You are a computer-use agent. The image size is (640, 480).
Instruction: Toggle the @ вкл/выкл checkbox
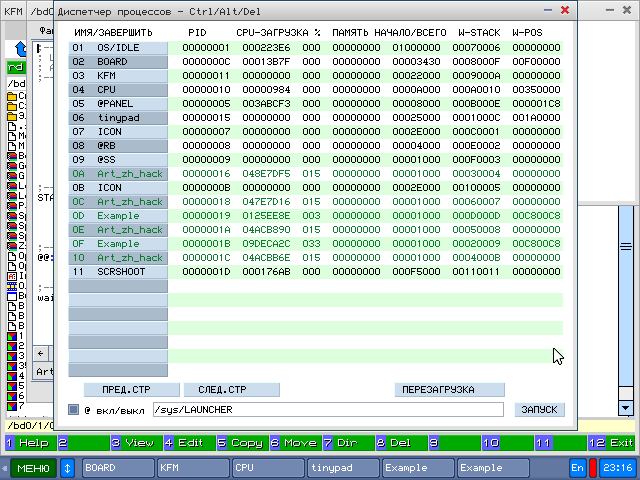click(x=73, y=409)
